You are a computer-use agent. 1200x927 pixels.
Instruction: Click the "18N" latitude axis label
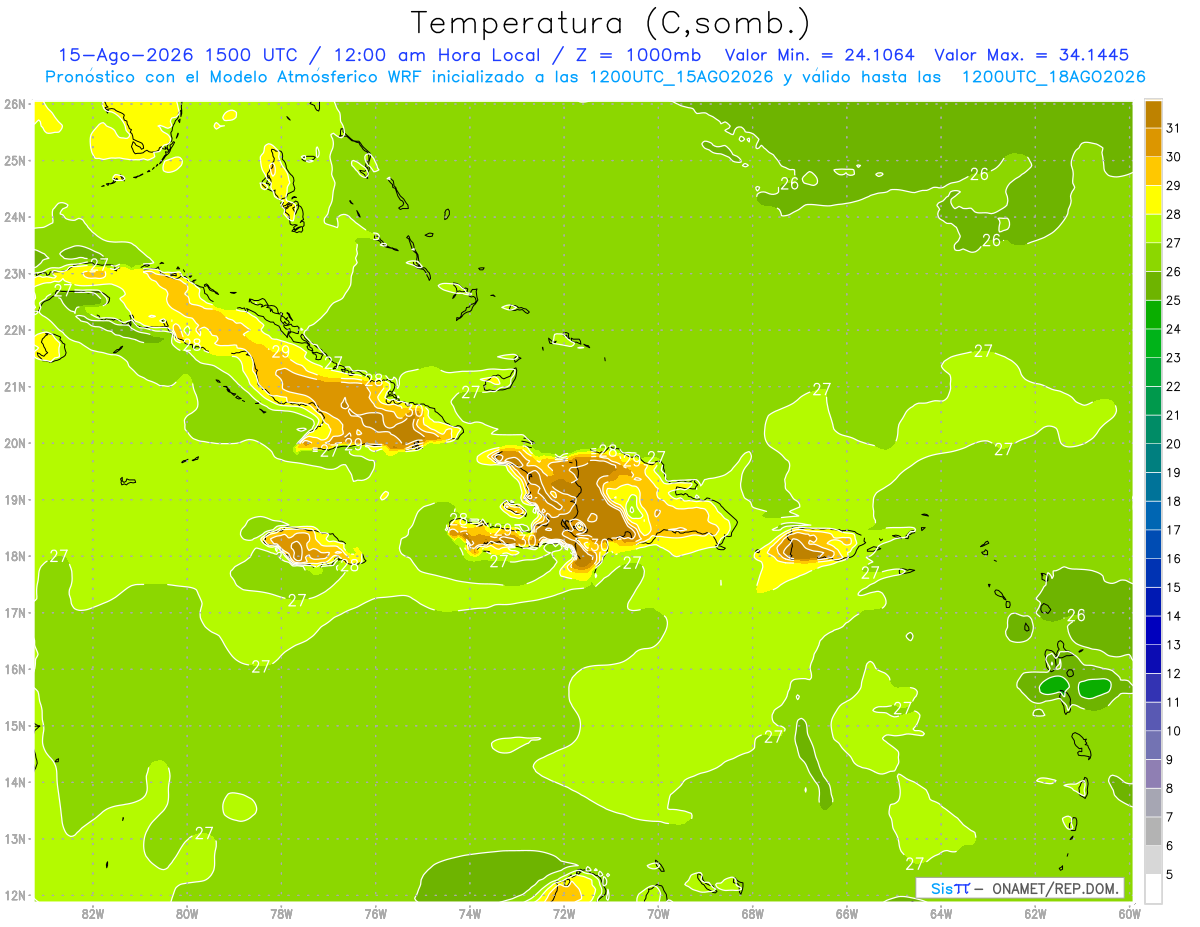click(x=15, y=556)
